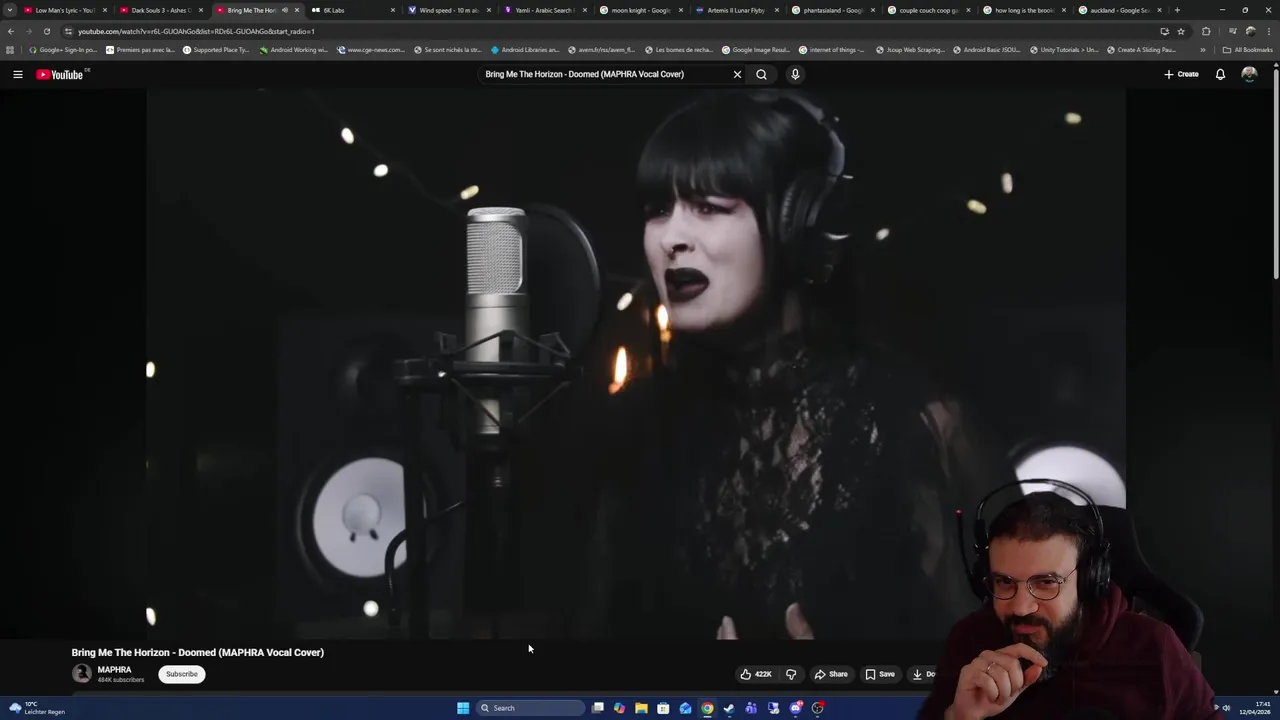The width and height of the screenshot is (1280, 720).
Task: Save the video to a playlist
Action: pyautogui.click(x=880, y=674)
